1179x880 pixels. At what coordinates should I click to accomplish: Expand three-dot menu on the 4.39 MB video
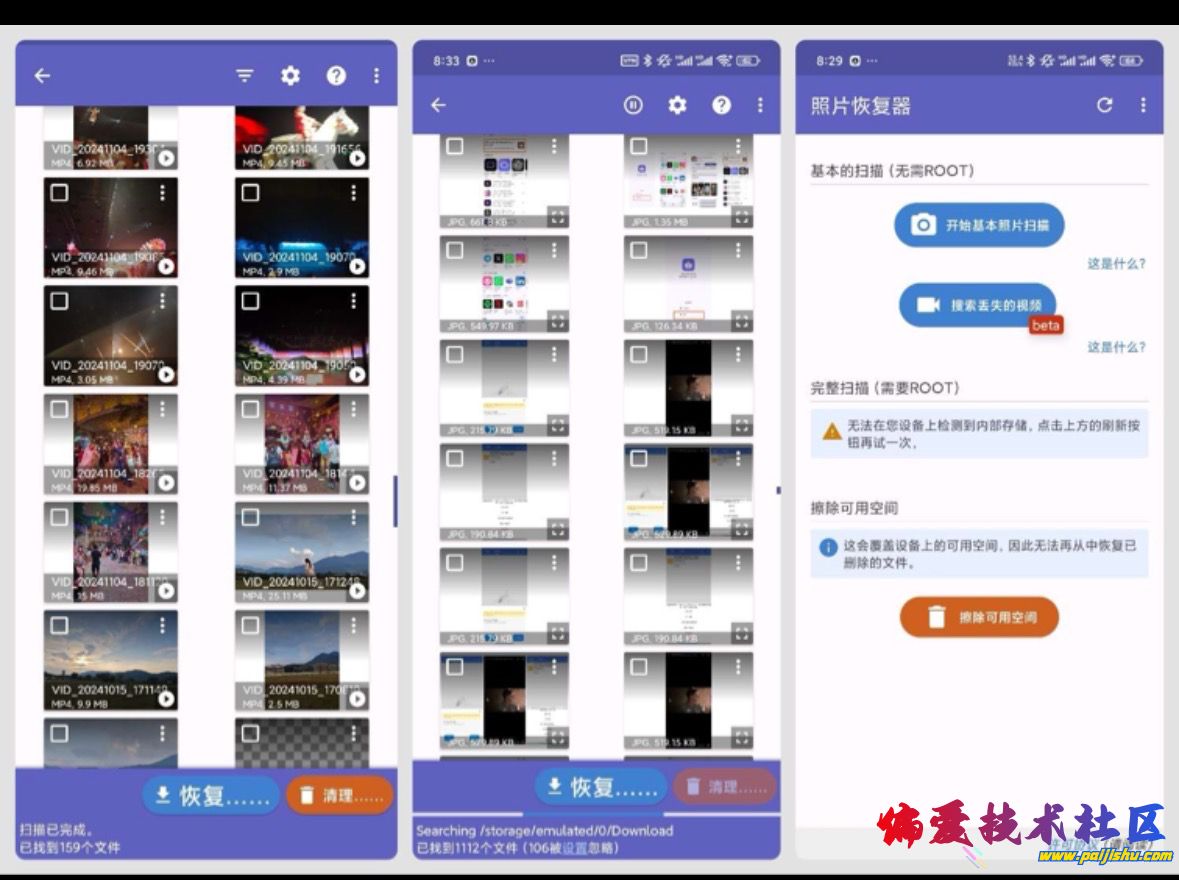[354, 300]
